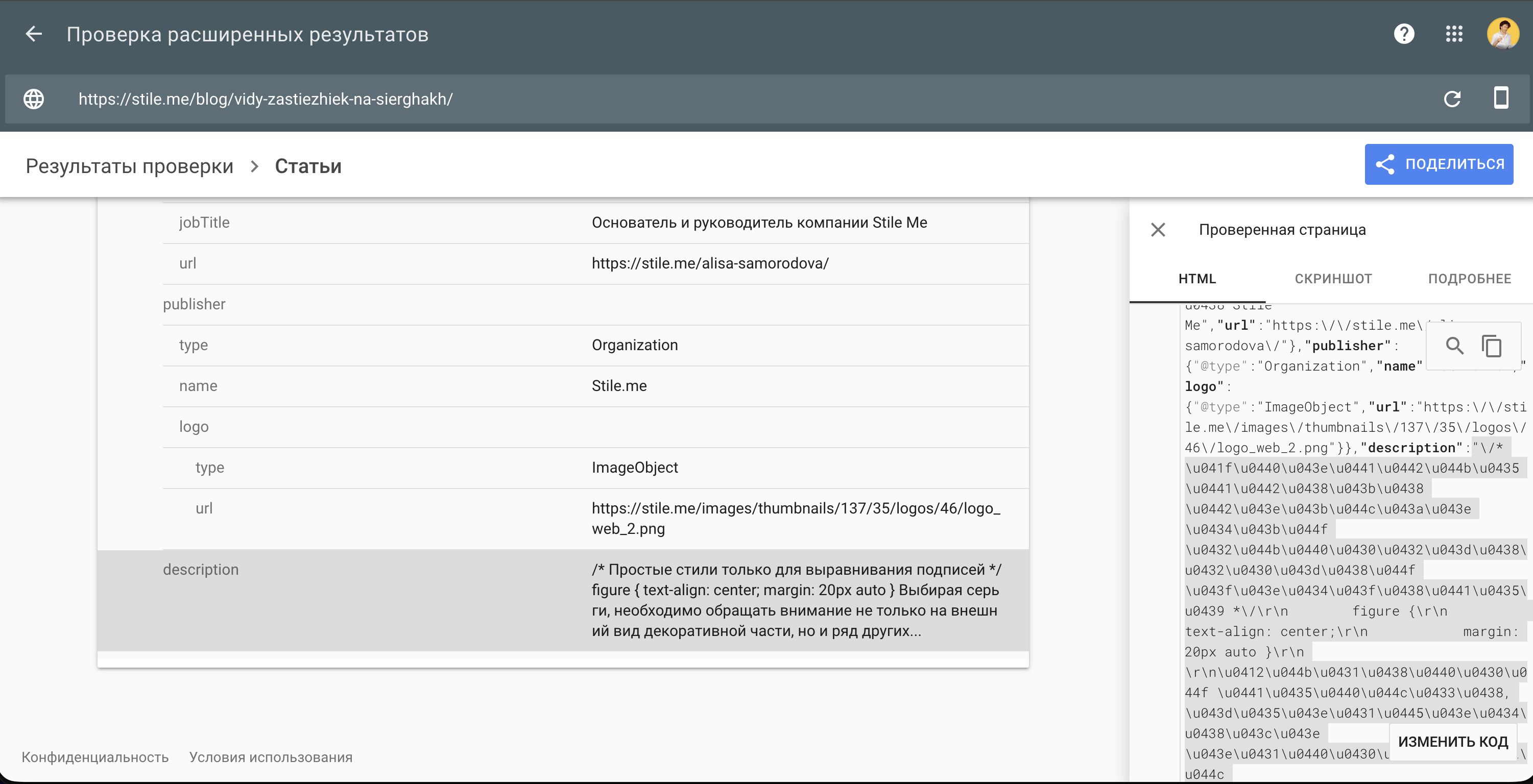
Task: Copy code using the copy icon
Action: tap(1491, 346)
